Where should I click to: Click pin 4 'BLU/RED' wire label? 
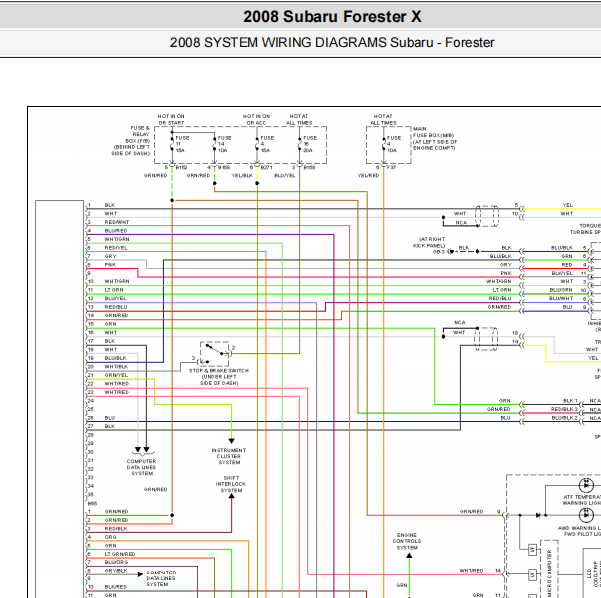[116, 231]
